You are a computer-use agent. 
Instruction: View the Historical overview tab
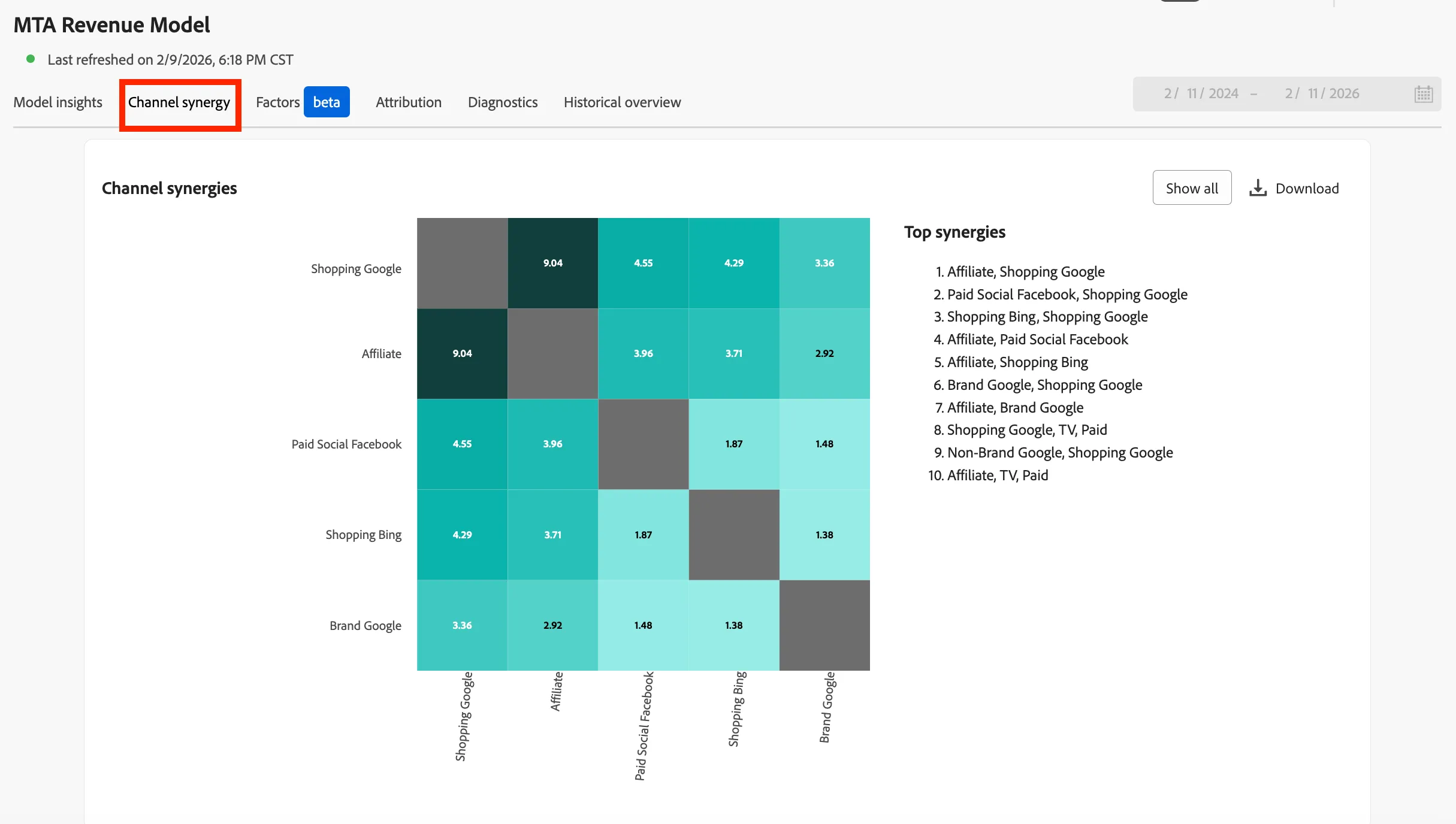point(622,102)
